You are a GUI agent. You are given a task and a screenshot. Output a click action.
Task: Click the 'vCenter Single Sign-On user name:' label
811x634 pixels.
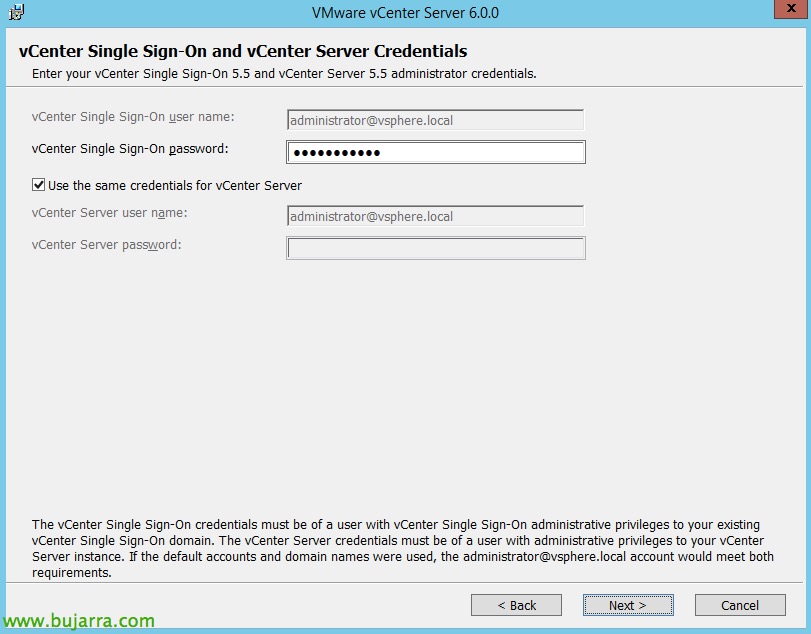point(133,117)
